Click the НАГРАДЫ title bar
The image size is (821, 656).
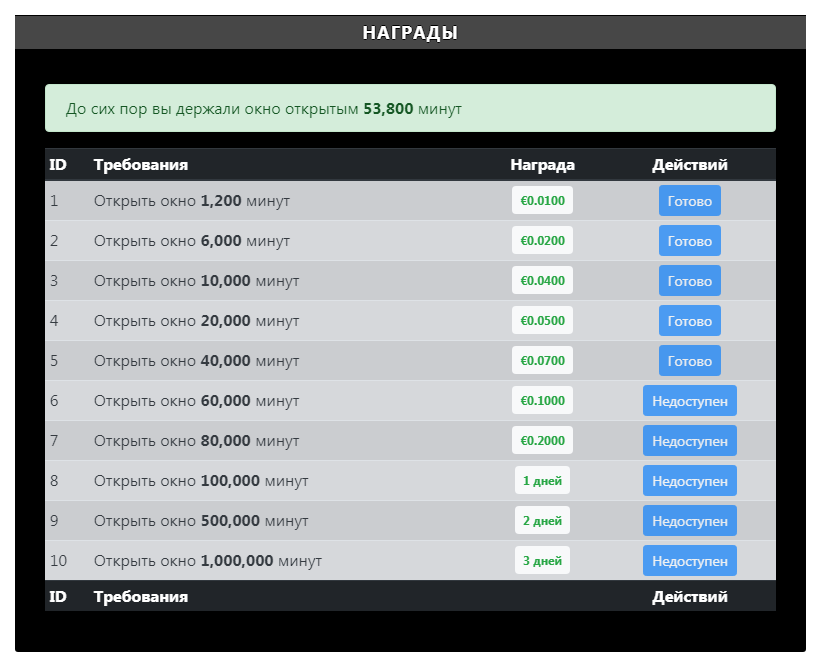[x=410, y=32]
